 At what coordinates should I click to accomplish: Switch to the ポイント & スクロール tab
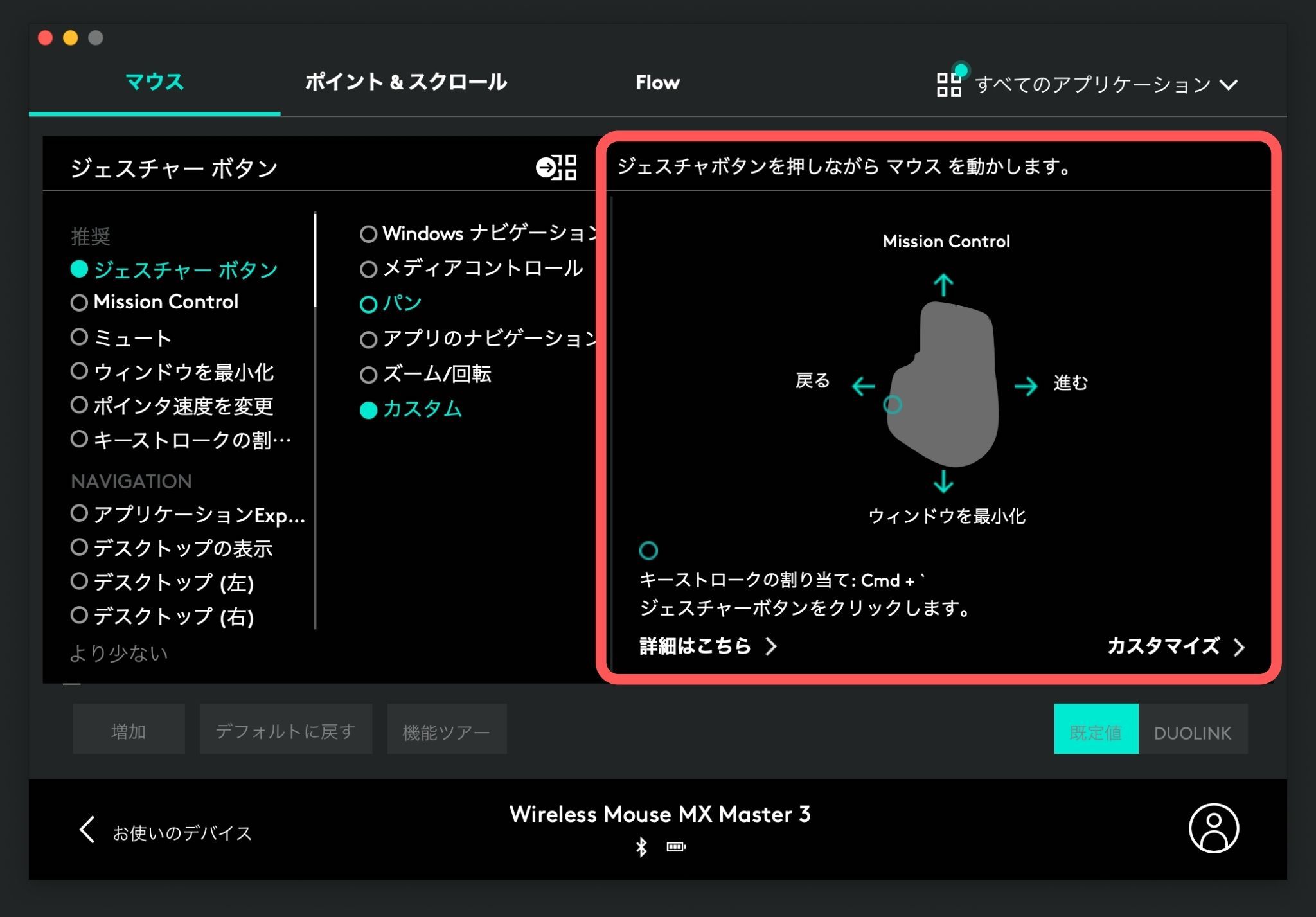[x=405, y=82]
